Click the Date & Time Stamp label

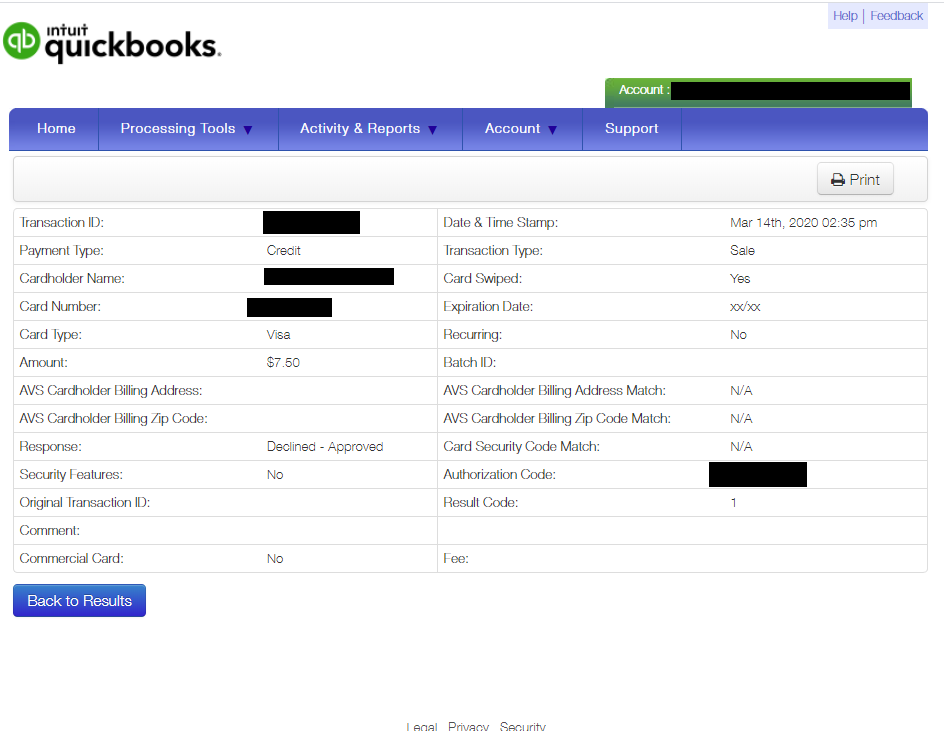point(500,223)
